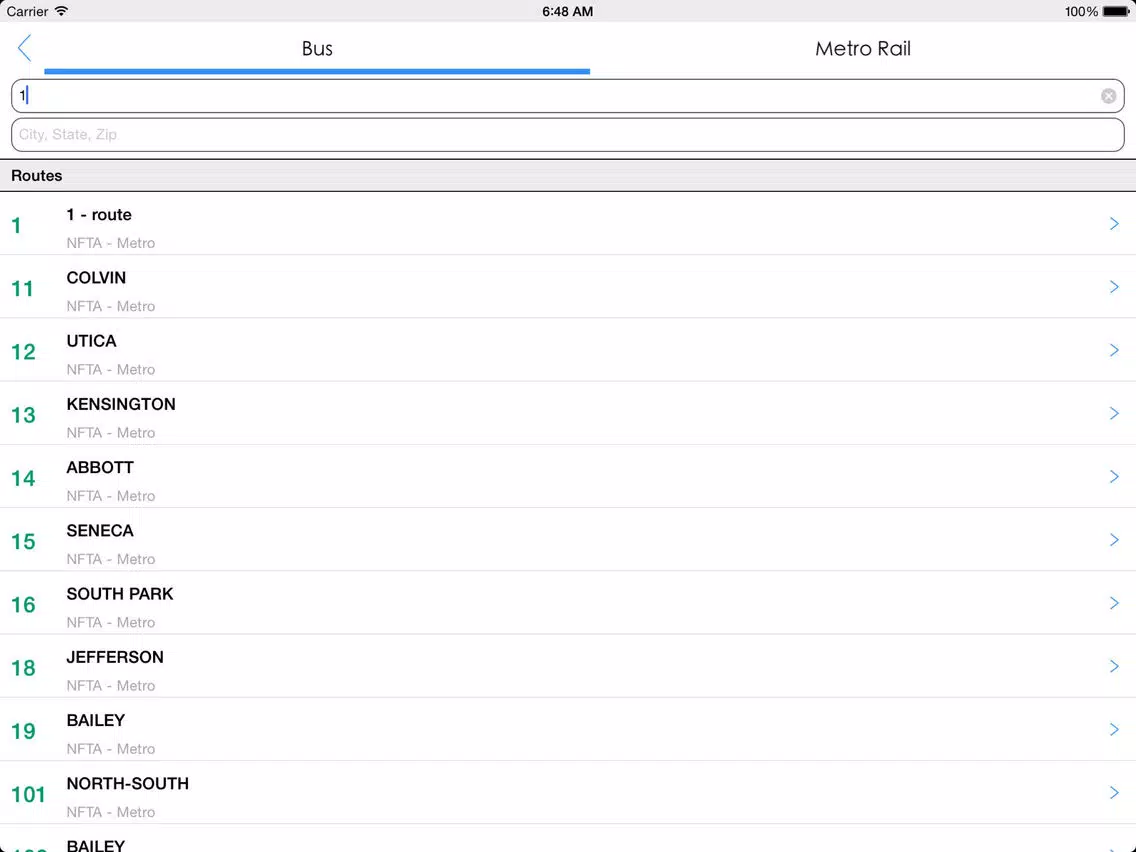1136x852 pixels.
Task: Focus the route search field containing 1
Action: (567, 96)
